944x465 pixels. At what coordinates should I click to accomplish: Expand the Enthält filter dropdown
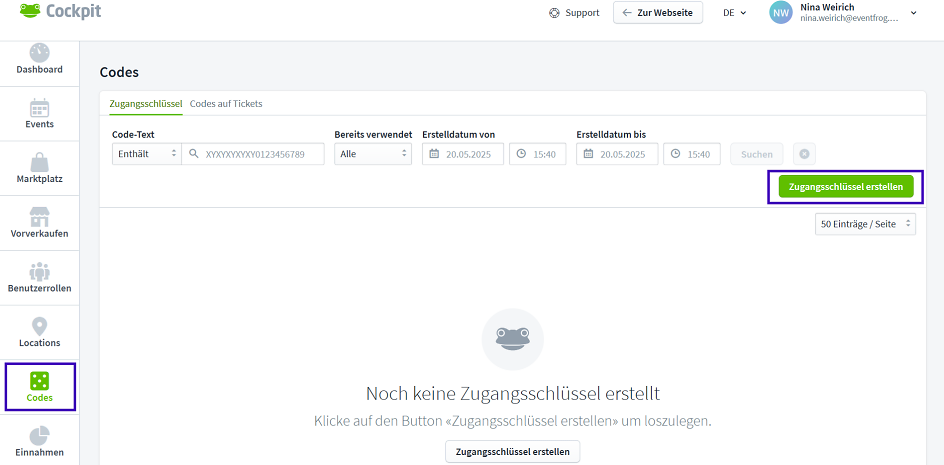(x=146, y=154)
